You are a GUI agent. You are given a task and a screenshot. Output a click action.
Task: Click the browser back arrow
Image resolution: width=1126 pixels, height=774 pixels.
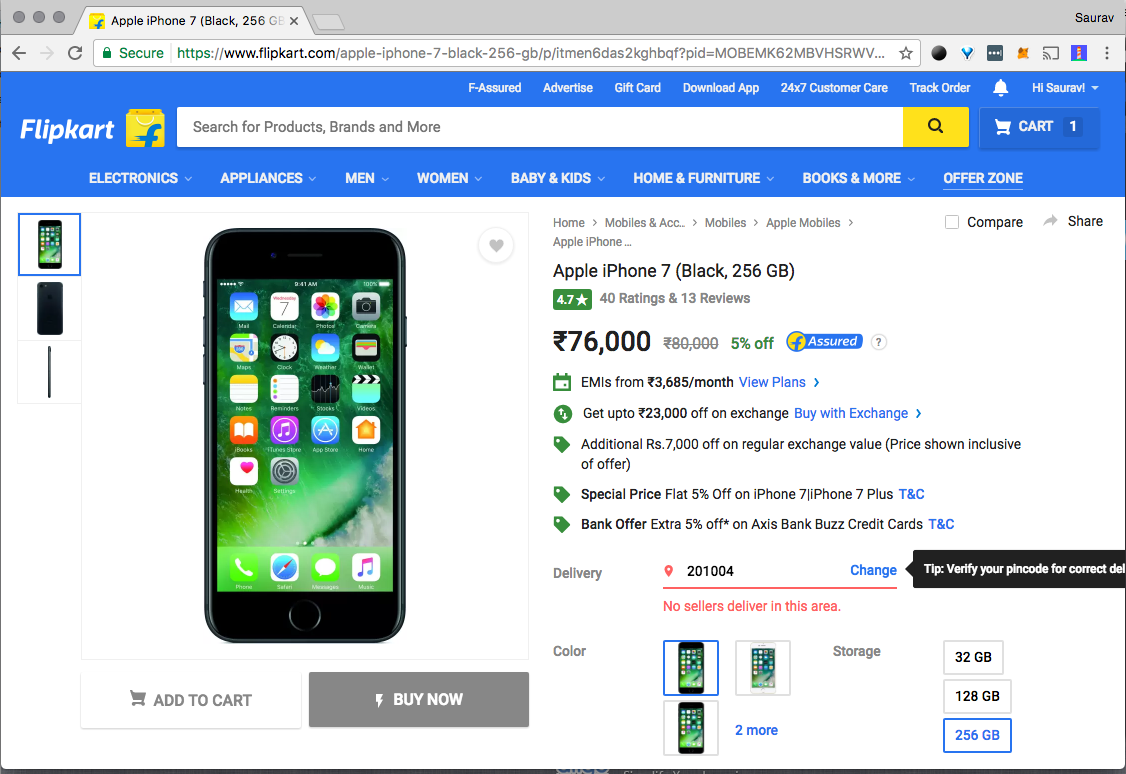[19, 53]
